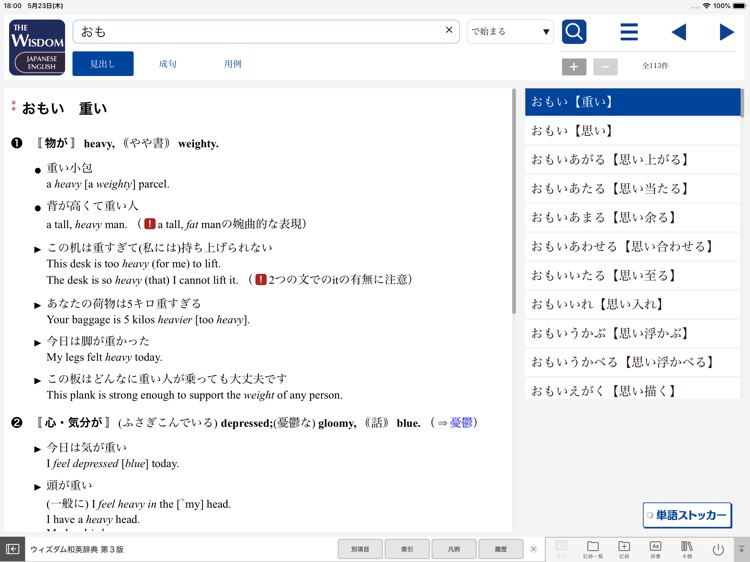
Task: Open the hamburger menu
Action: point(629,32)
